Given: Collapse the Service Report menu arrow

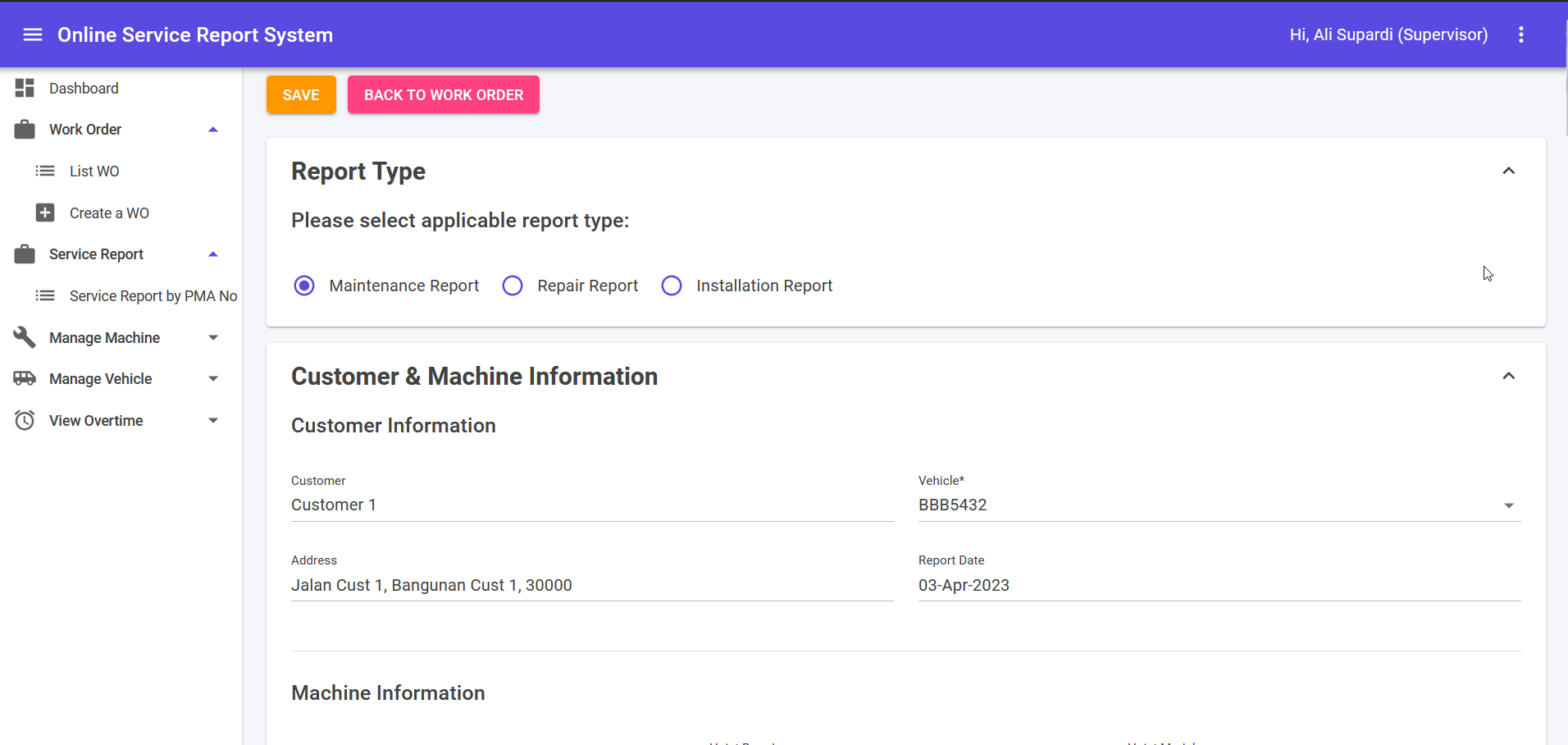Looking at the screenshot, I should (x=213, y=254).
